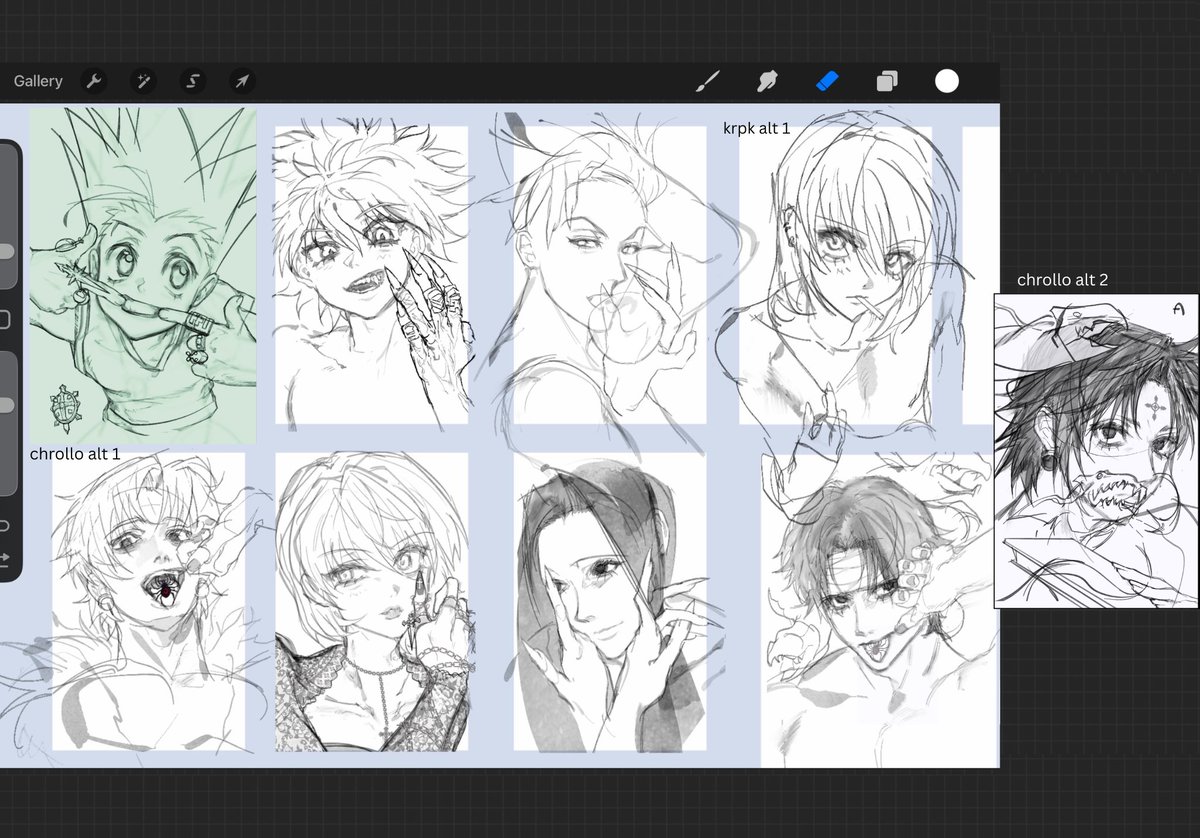Click the brush opacity slider handle
Viewport: 1200px width, 838px height.
pos(6,405)
